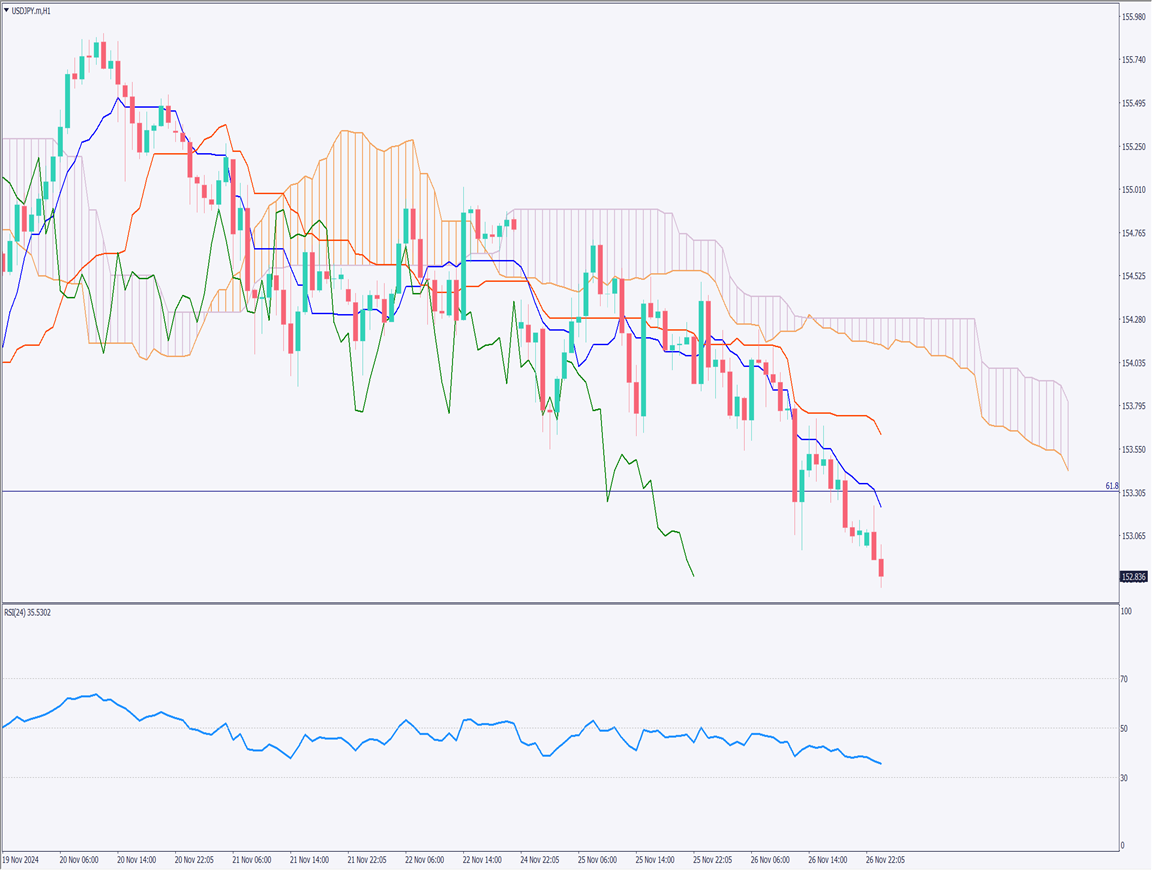Click the end of the green Chikou line
The height and width of the screenshot is (870, 1152).
click(x=693, y=576)
